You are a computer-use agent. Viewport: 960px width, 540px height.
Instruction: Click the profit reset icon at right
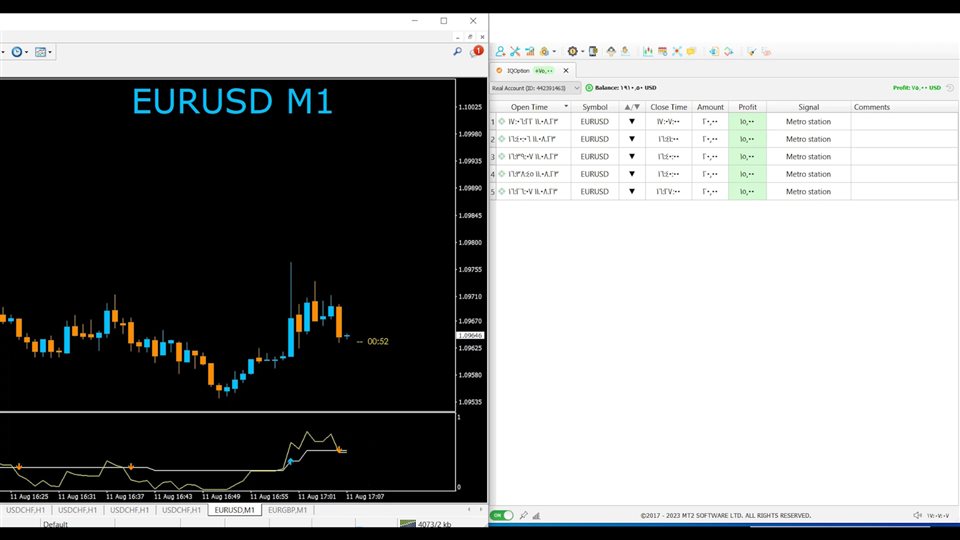coord(950,88)
